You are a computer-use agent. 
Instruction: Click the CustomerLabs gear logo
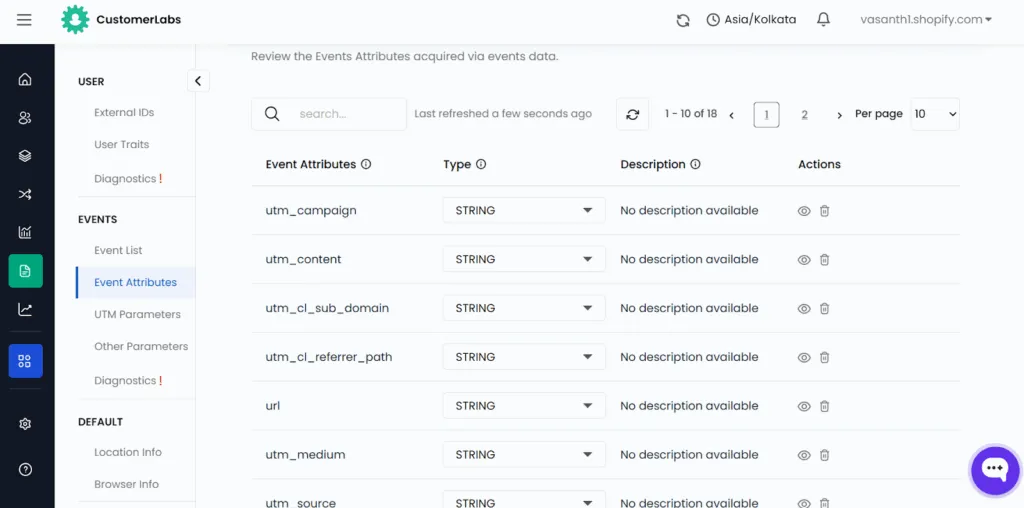[75, 20]
